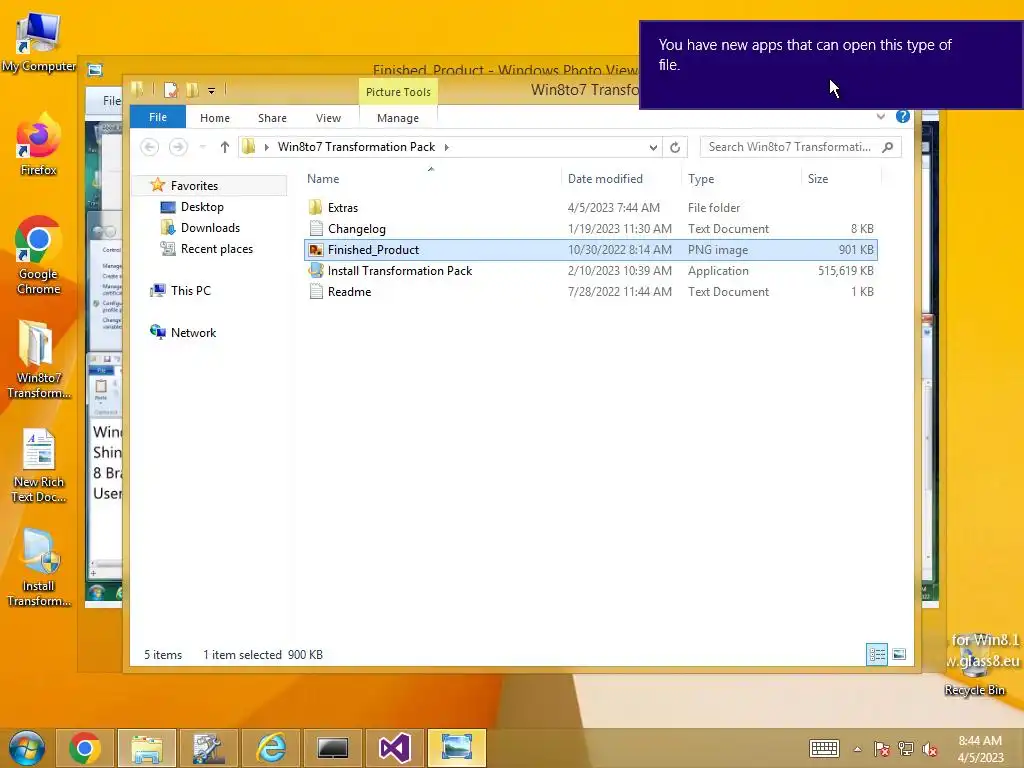Open Action Center flag icon
This screenshot has height=768, width=1024.
[882, 749]
